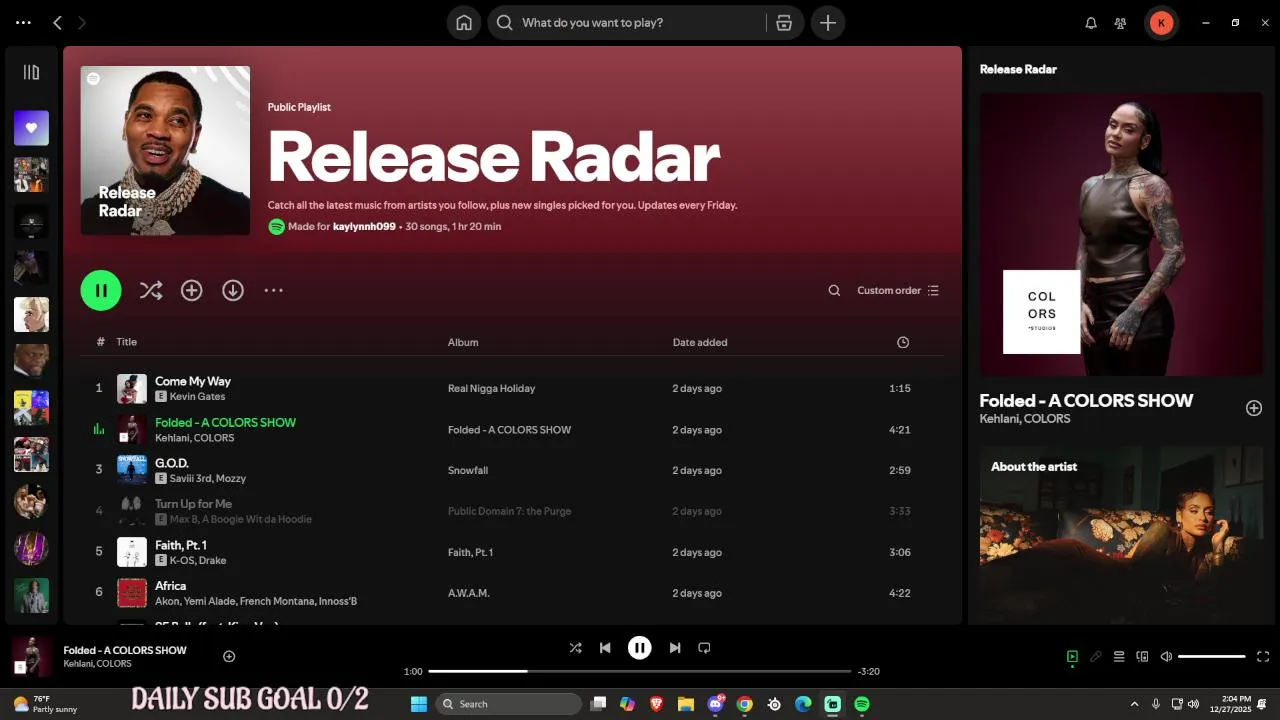Toggle the remaining time display -3:20
This screenshot has width=1280, height=720.
point(869,671)
